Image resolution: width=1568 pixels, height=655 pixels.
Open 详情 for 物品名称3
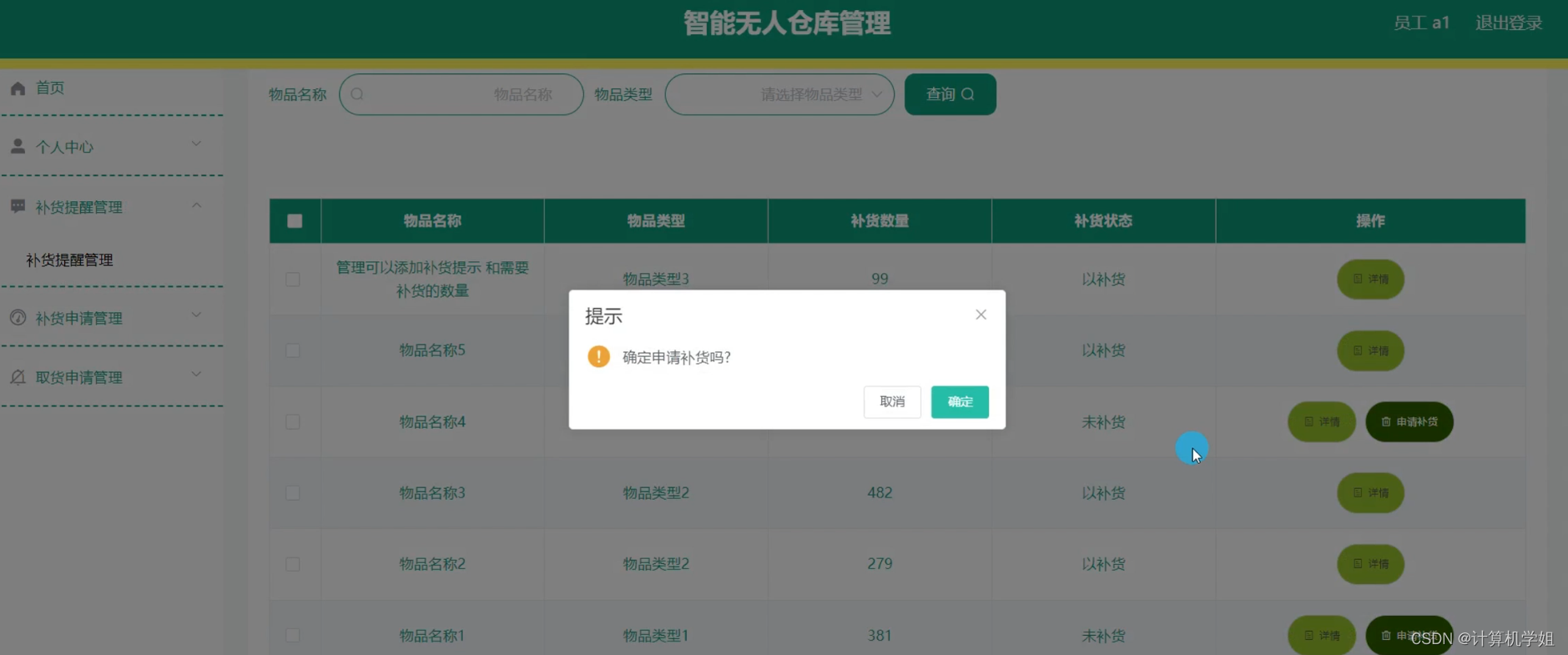tap(1370, 493)
